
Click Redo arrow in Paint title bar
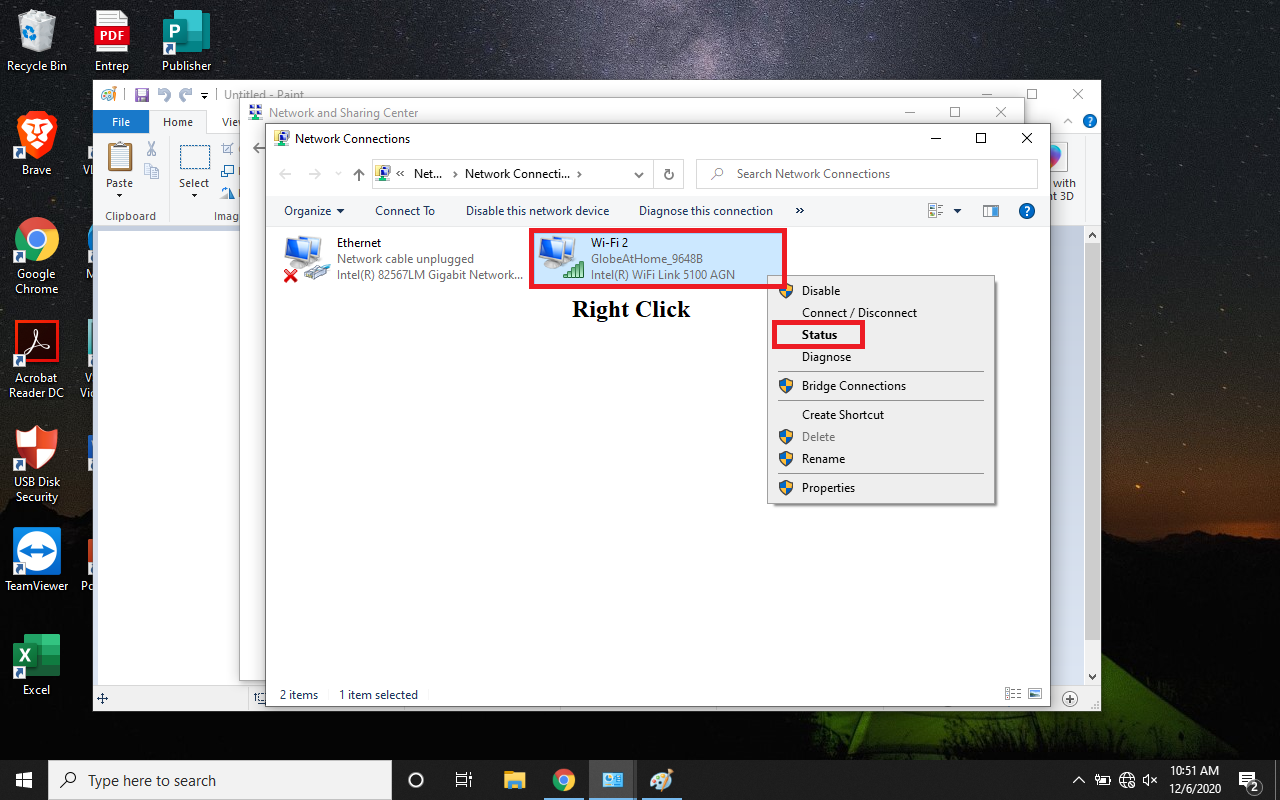tap(185, 95)
